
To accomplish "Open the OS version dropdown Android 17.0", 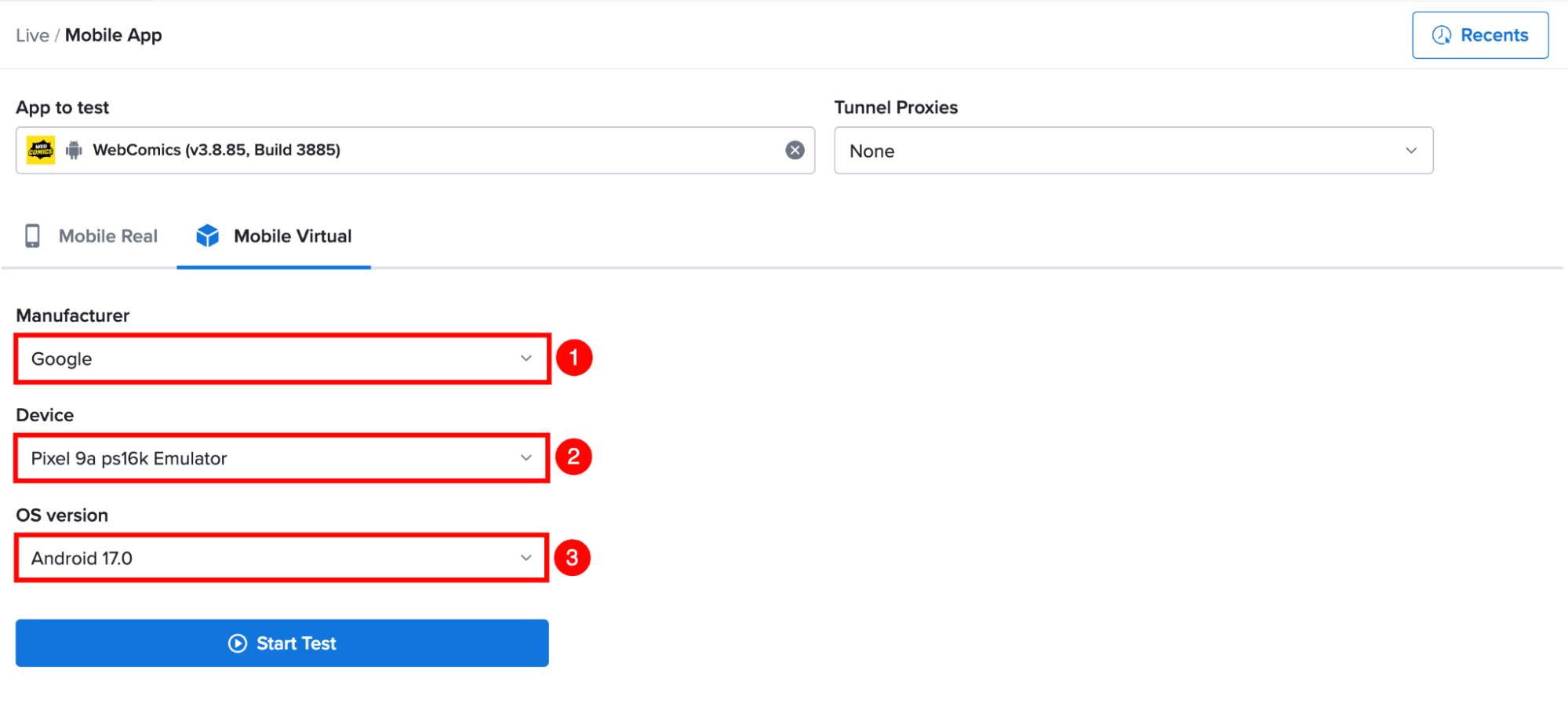I will (282, 558).
